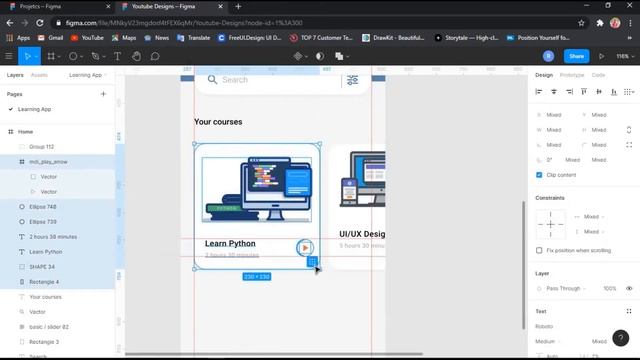Viewport: 640px width, 360px height.
Task: Click the Align vertical centers icon
Action: coord(599,92)
